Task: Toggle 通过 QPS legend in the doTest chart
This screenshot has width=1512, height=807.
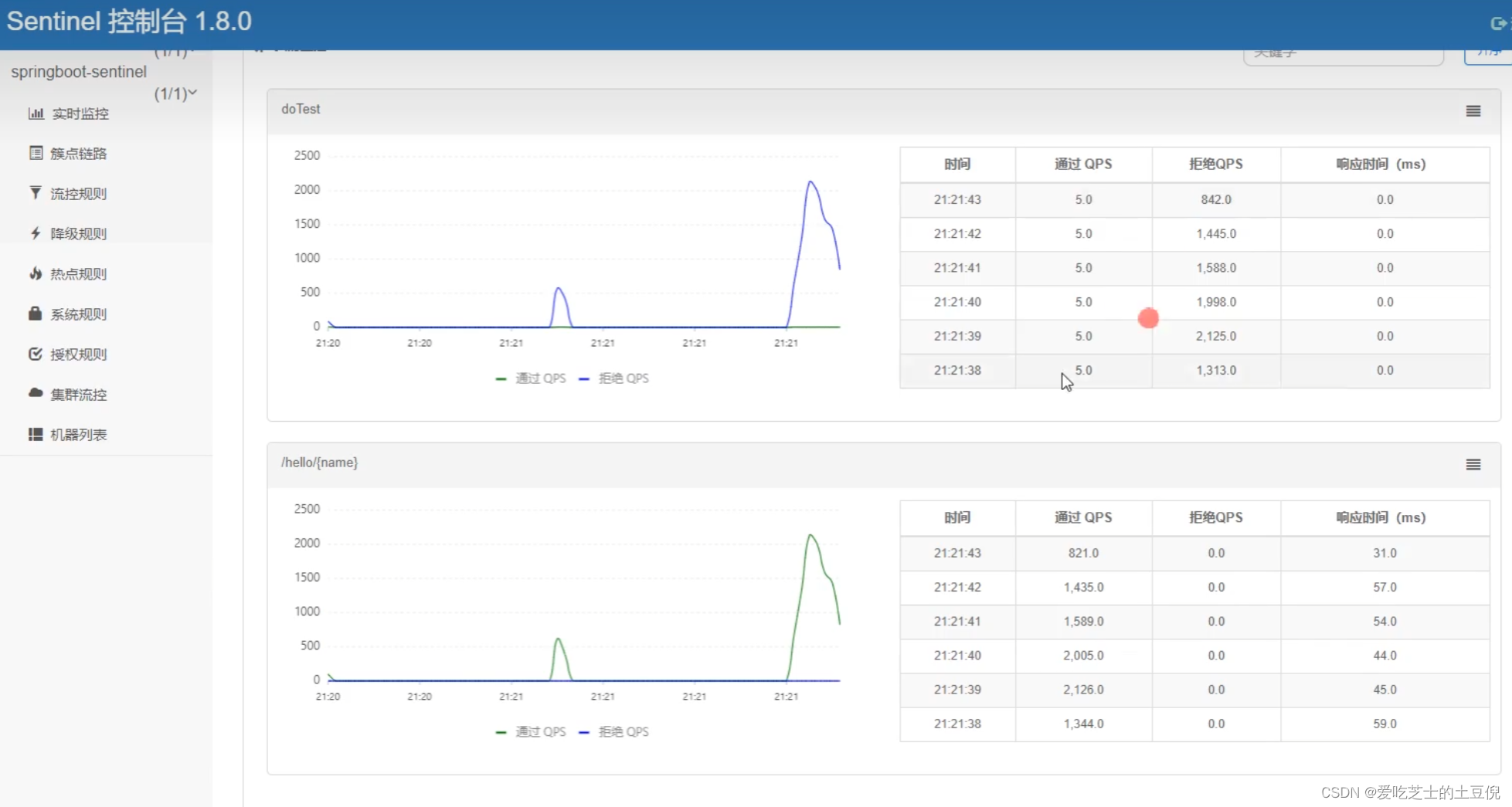Action: click(x=531, y=378)
